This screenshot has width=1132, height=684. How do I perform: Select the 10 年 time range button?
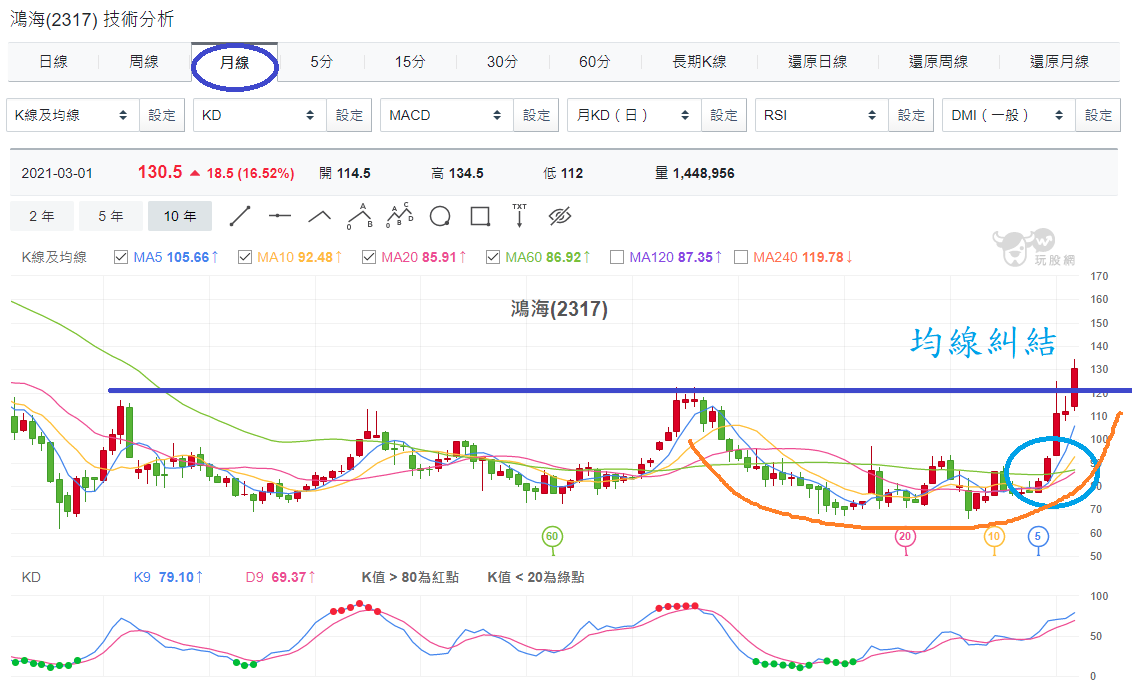180,216
